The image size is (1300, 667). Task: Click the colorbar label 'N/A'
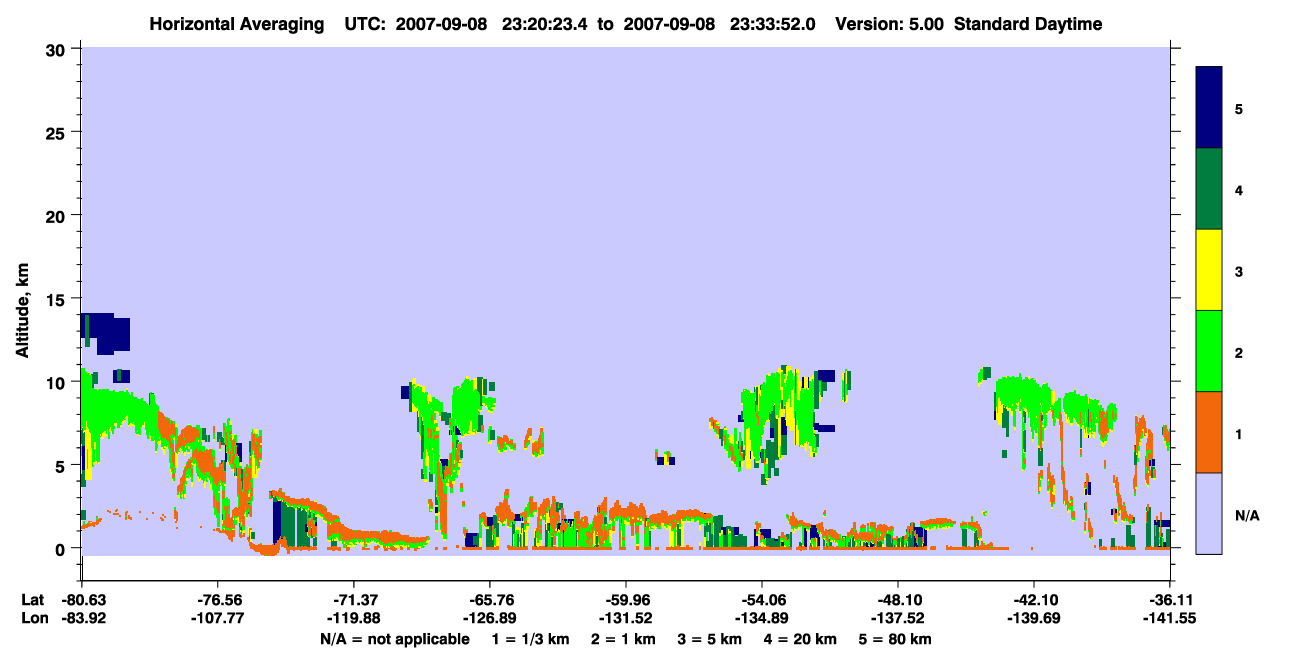pyautogui.click(x=1247, y=515)
